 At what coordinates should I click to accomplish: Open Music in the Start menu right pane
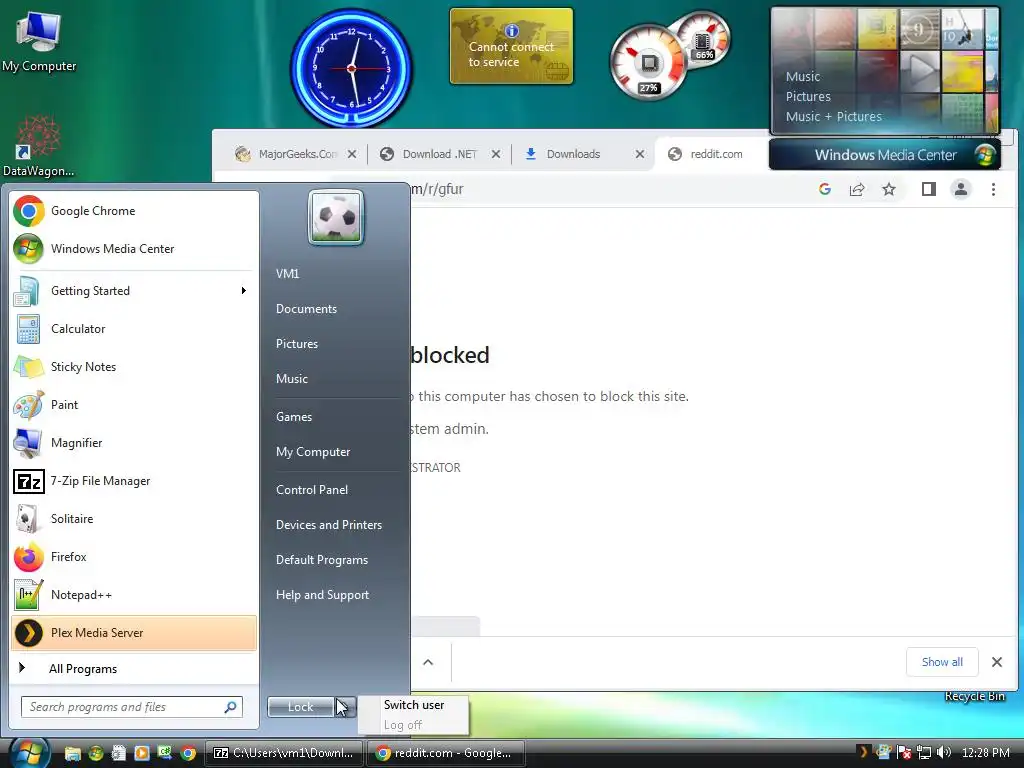coord(291,379)
